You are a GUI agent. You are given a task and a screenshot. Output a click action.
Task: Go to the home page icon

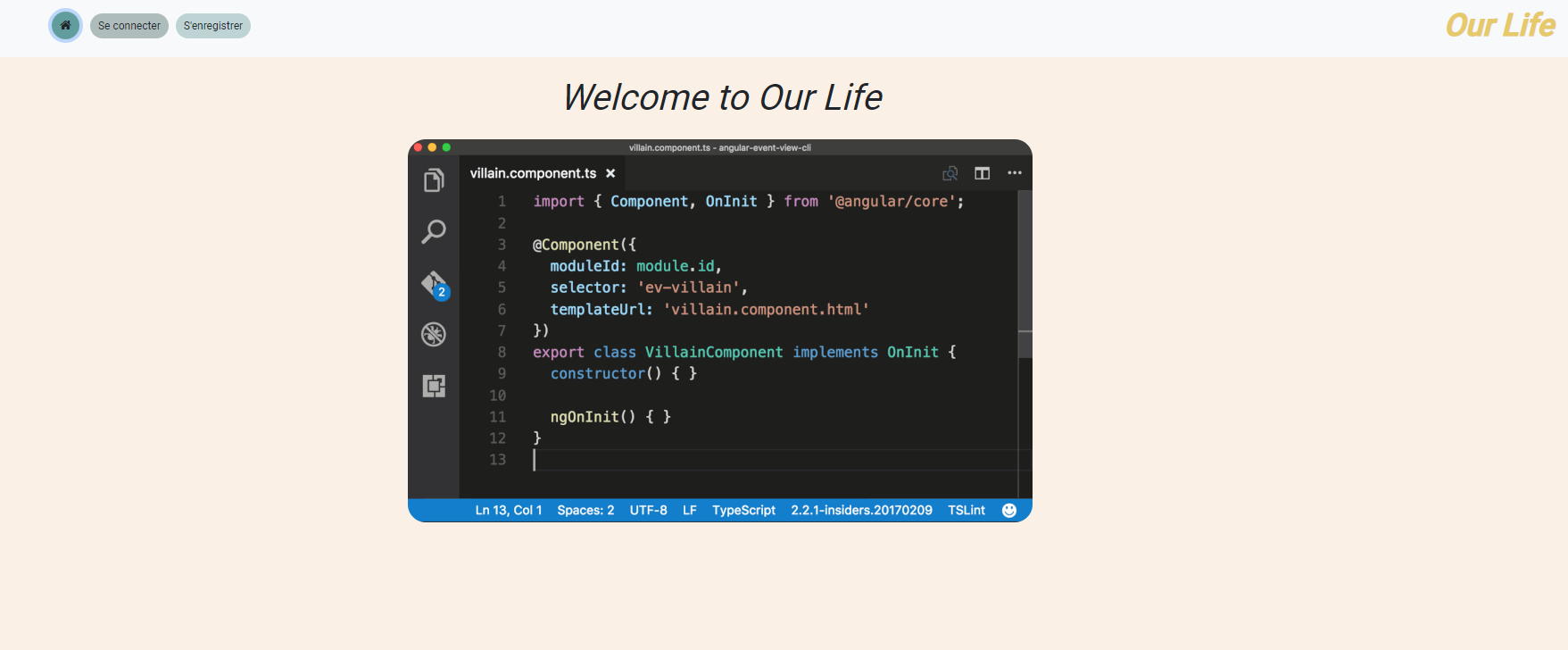point(65,26)
